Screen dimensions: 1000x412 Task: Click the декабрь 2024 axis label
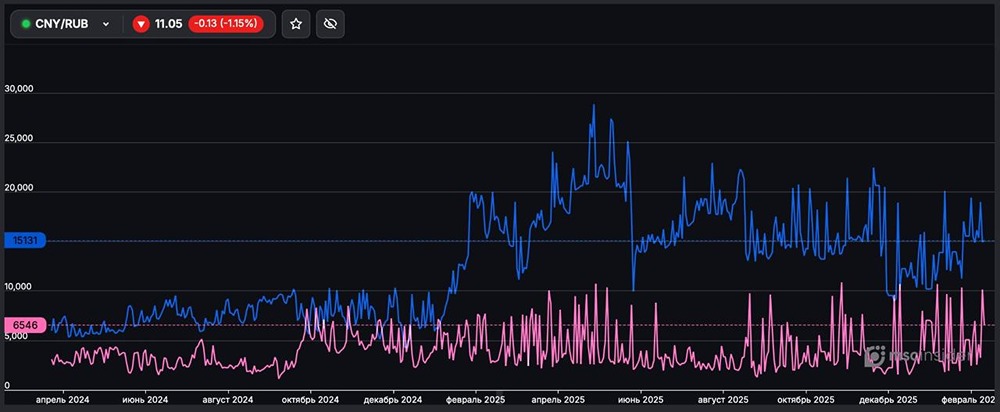click(393, 399)
